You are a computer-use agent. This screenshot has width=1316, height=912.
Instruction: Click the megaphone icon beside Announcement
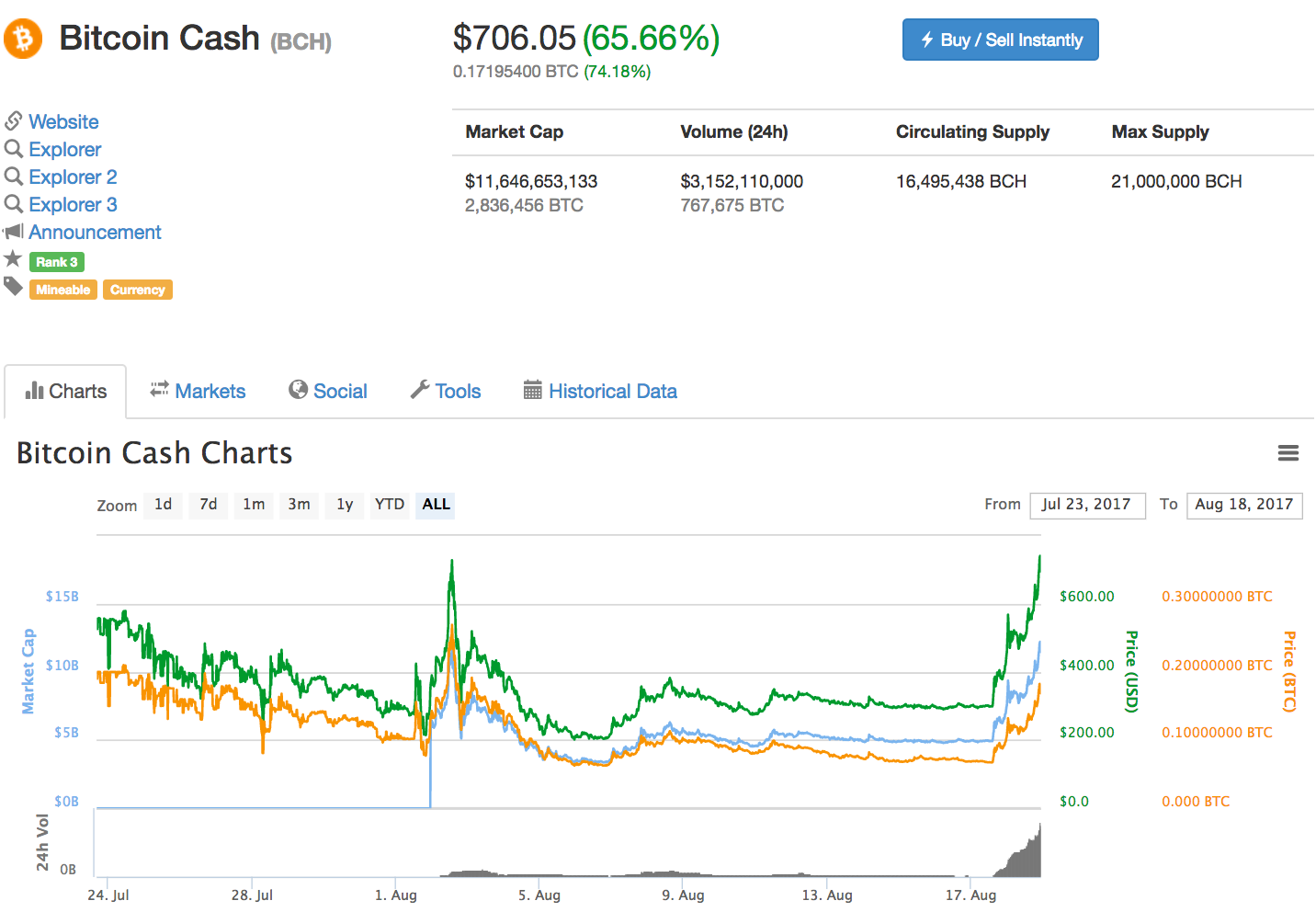(13, 232)
